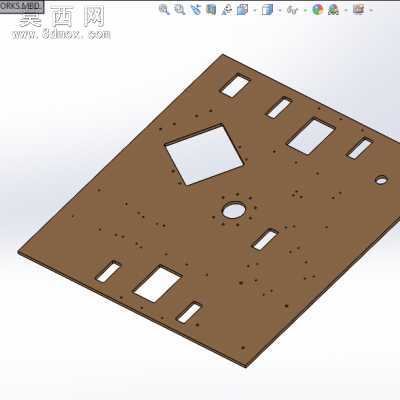Toggle the Section View tool
This screenshot has width=400, height=400.
pos(211,10)
